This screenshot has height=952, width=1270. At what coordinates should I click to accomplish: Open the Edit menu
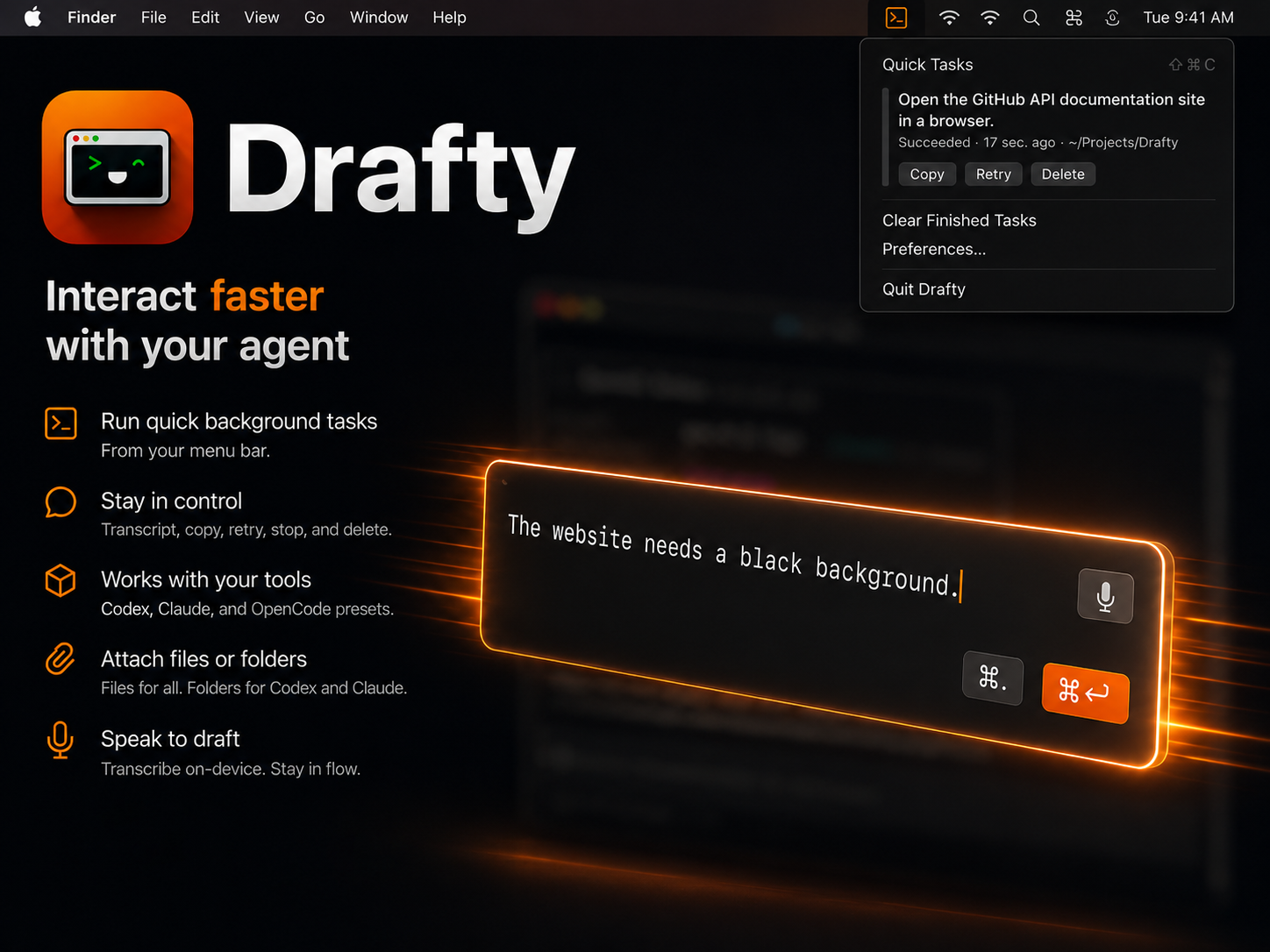click(205, 18)
